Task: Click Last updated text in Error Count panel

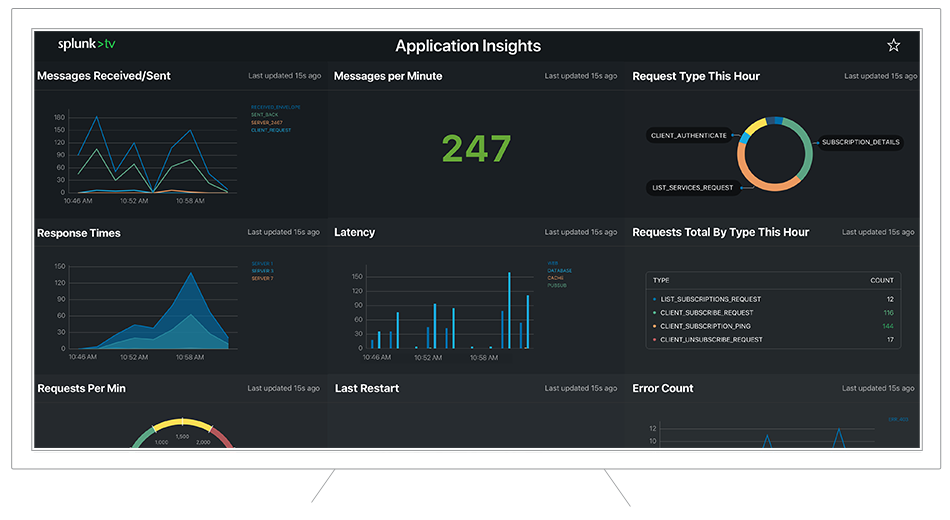Action: (x=878, y=388)
